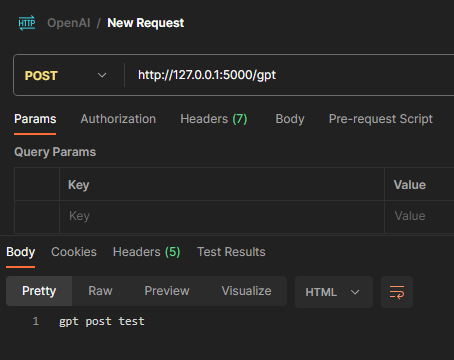This screenshot has width=454, height=360.
Task: Click the query param Value input cell
Action: pos(419,216)
